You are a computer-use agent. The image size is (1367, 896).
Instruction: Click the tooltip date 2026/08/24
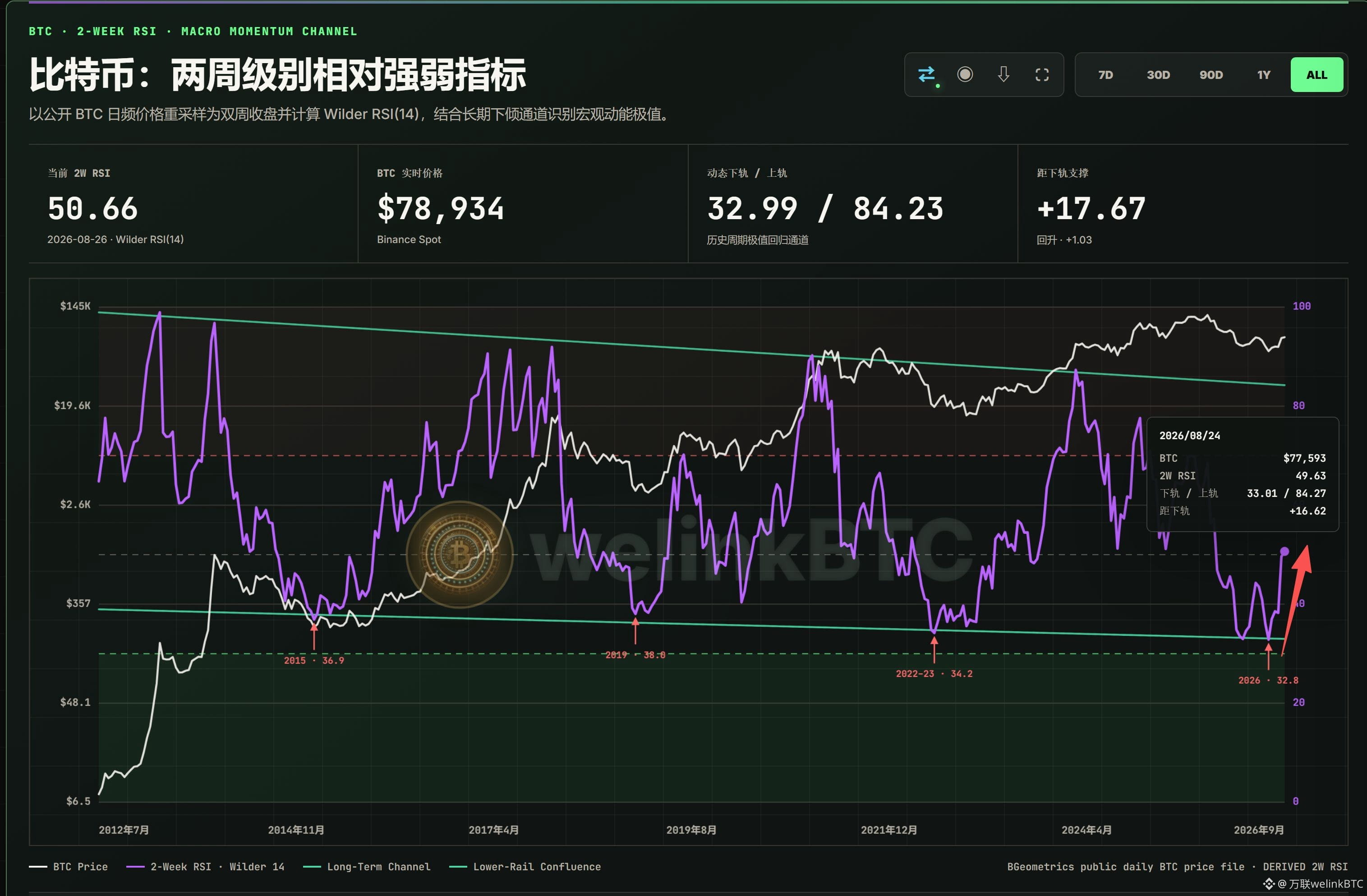(x=1189, y=436)
